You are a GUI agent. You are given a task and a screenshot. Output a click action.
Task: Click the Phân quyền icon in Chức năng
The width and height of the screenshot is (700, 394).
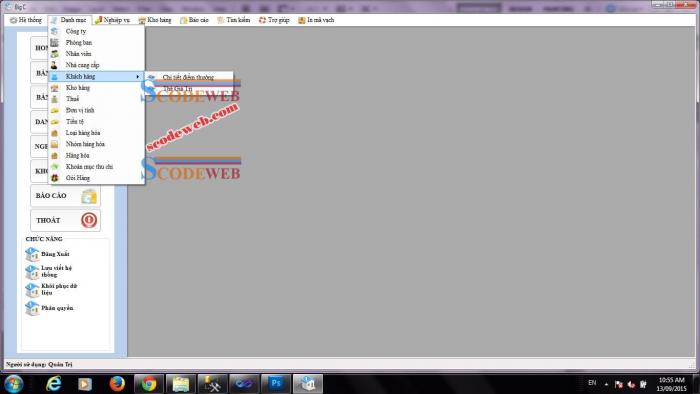[32, 308]
